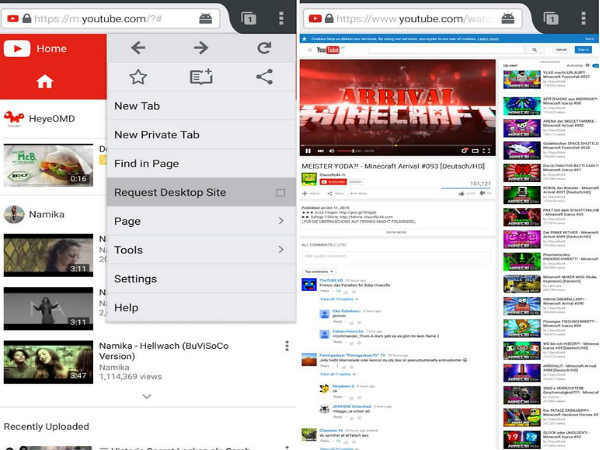The image size is (600, 450).
Task: Tap the right browser URL field
Action: pos(413,18)
